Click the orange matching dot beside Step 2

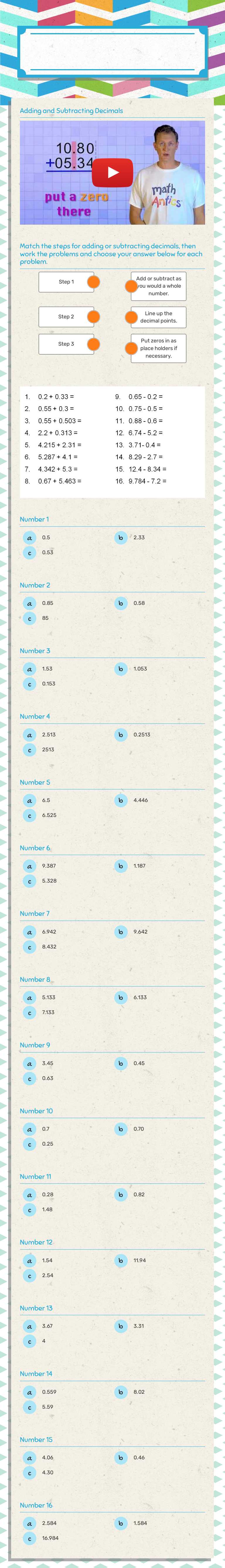tap(93, 317)
